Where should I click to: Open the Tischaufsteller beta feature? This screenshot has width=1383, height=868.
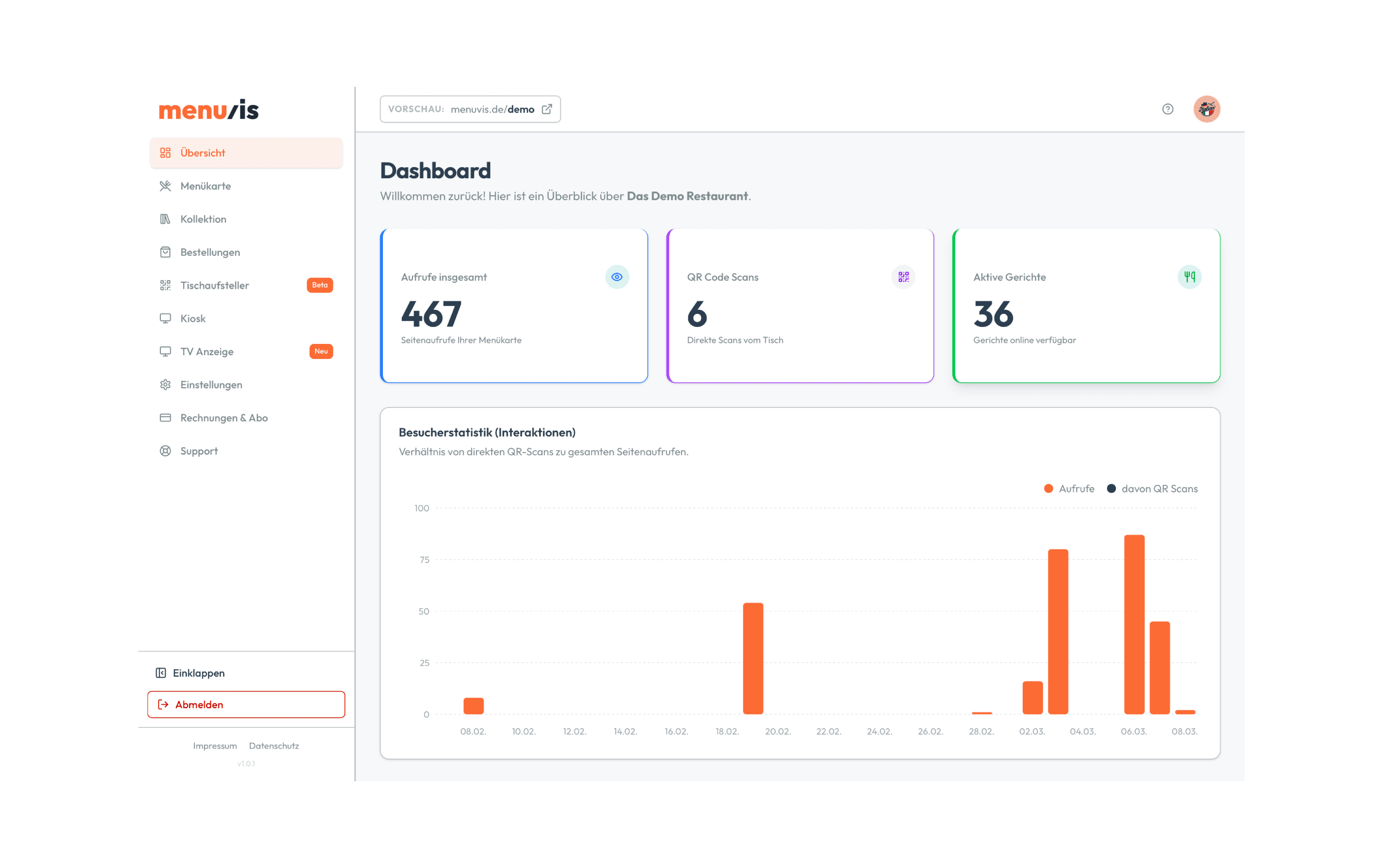[x=215, y=285]
